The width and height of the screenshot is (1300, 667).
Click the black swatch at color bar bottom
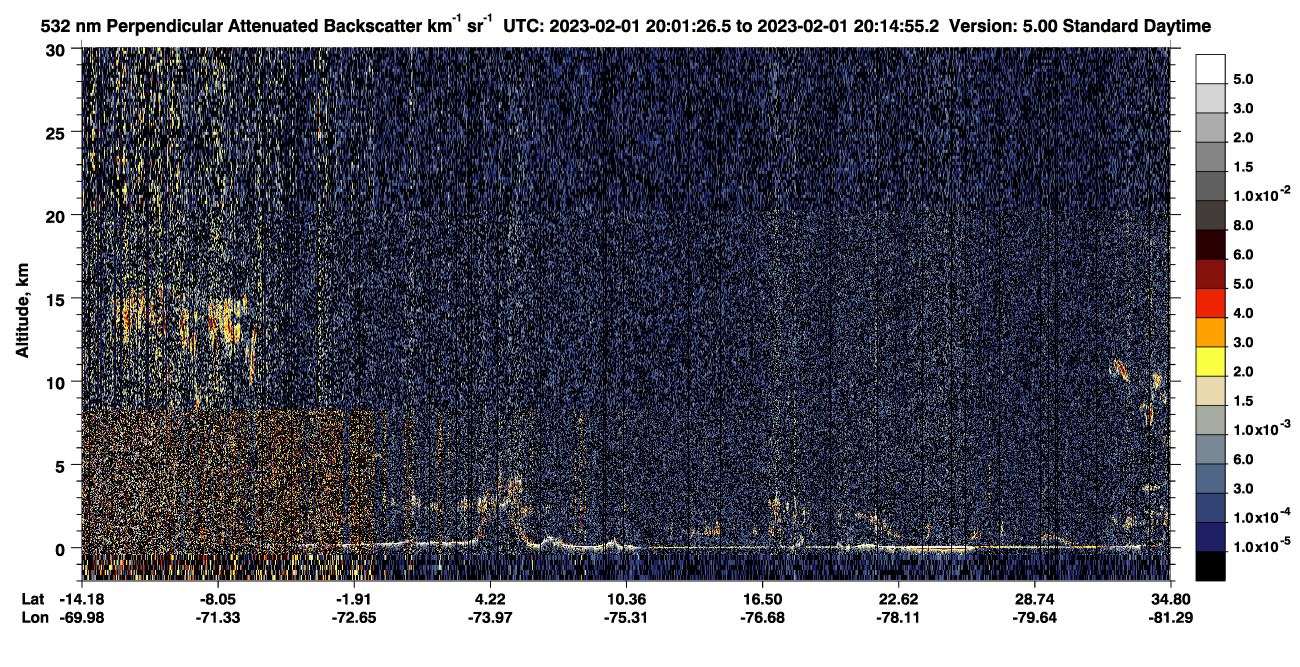pos(1210,567)
